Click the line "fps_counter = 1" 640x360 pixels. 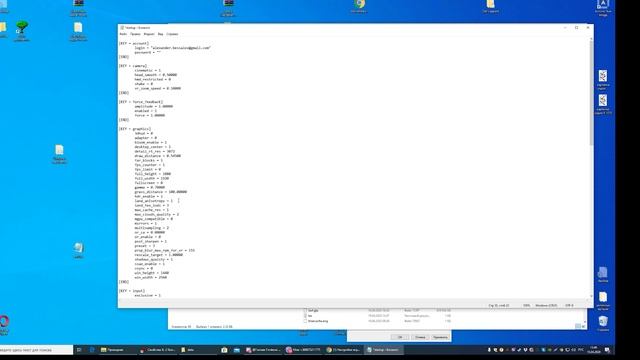[x=149, y=164]
